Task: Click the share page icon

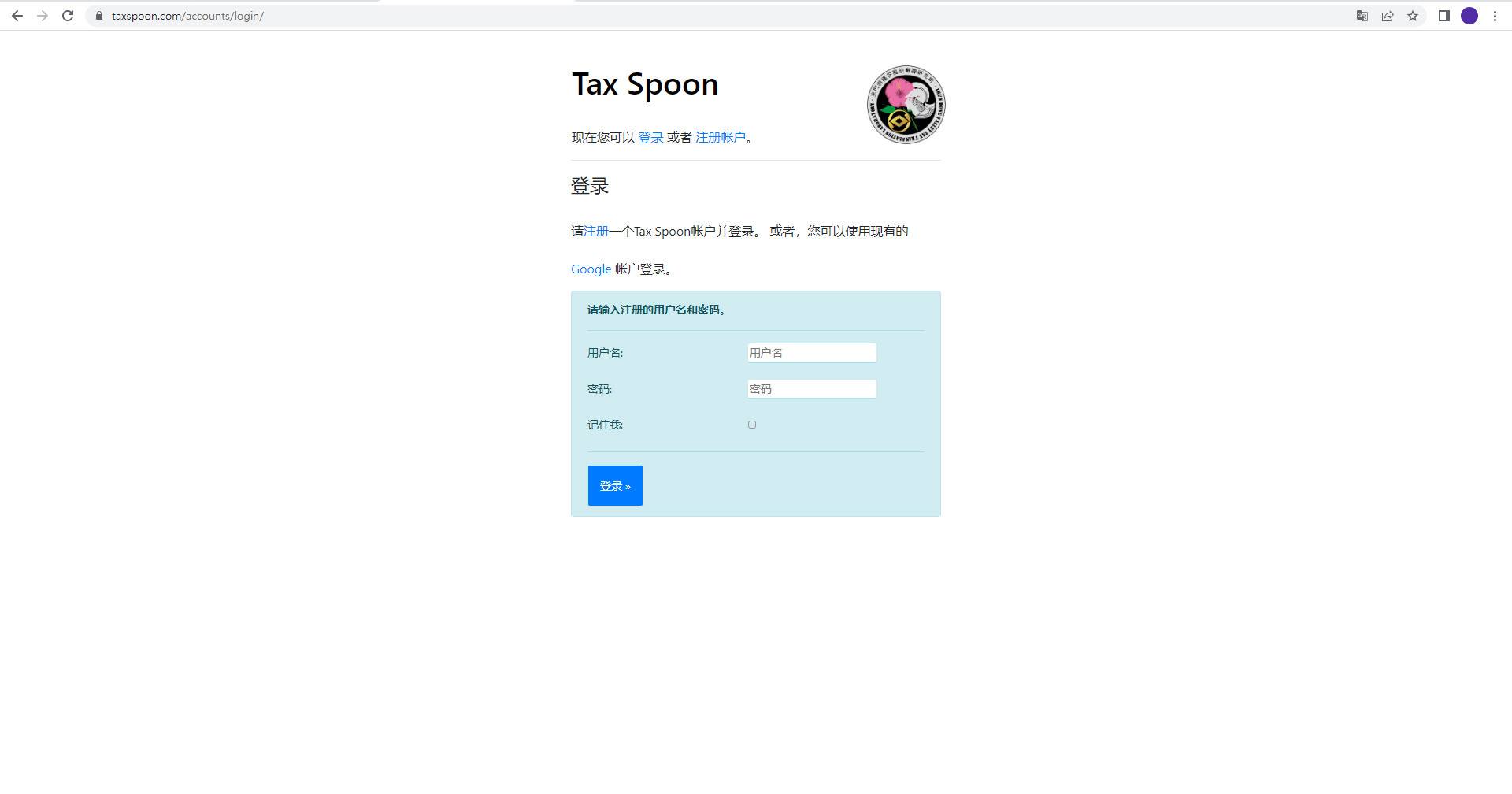Action: click(1388, 16)
